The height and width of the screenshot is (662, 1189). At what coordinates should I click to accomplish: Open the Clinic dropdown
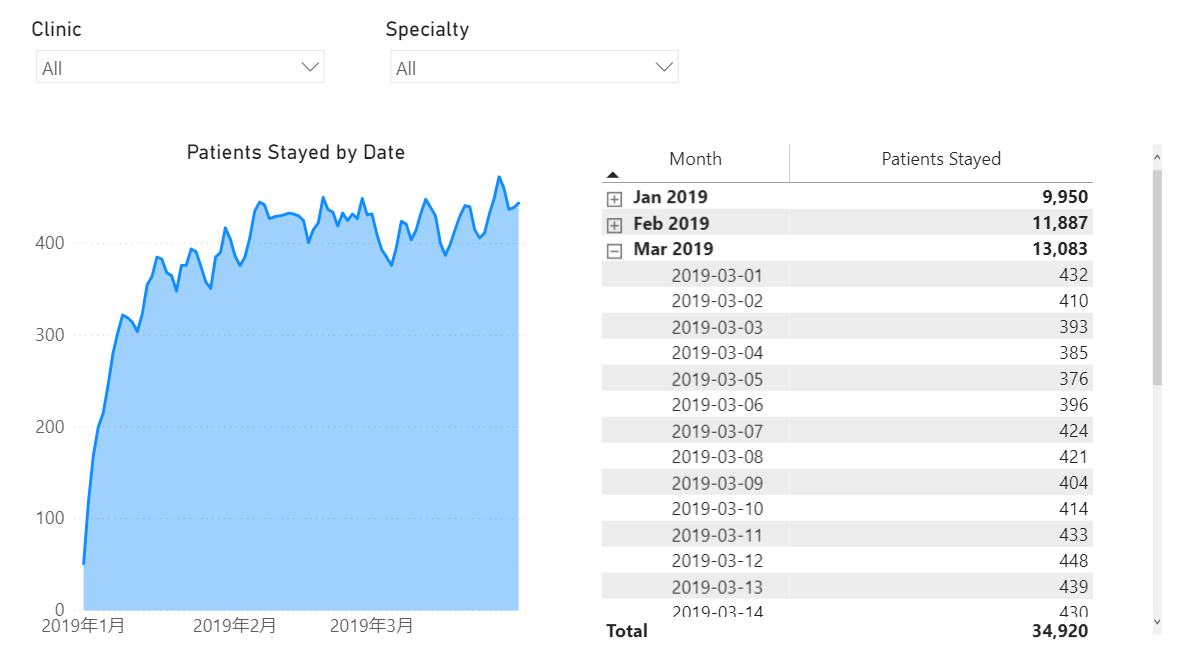[x=180, y=68]
